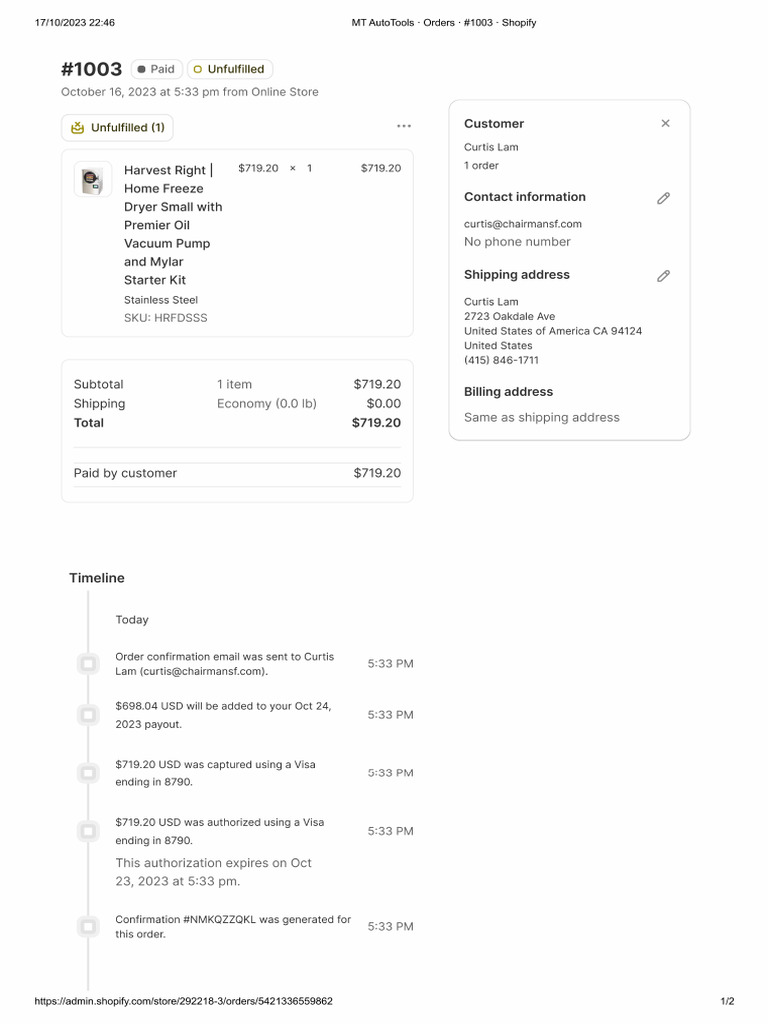Click timeline marker for Visa authorized event

coord(88,831)
